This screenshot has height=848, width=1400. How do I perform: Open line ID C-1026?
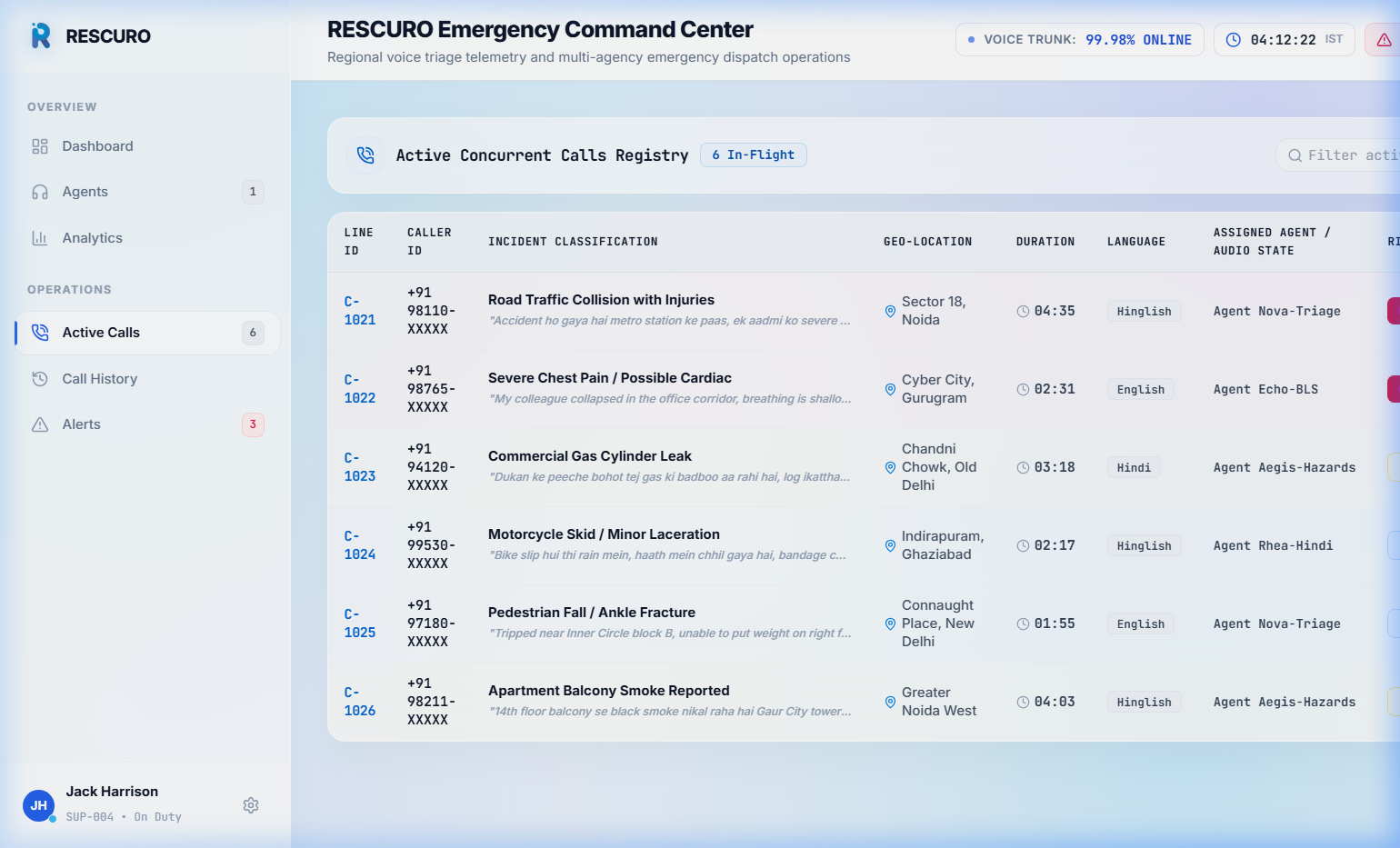(x=360, y=702)
